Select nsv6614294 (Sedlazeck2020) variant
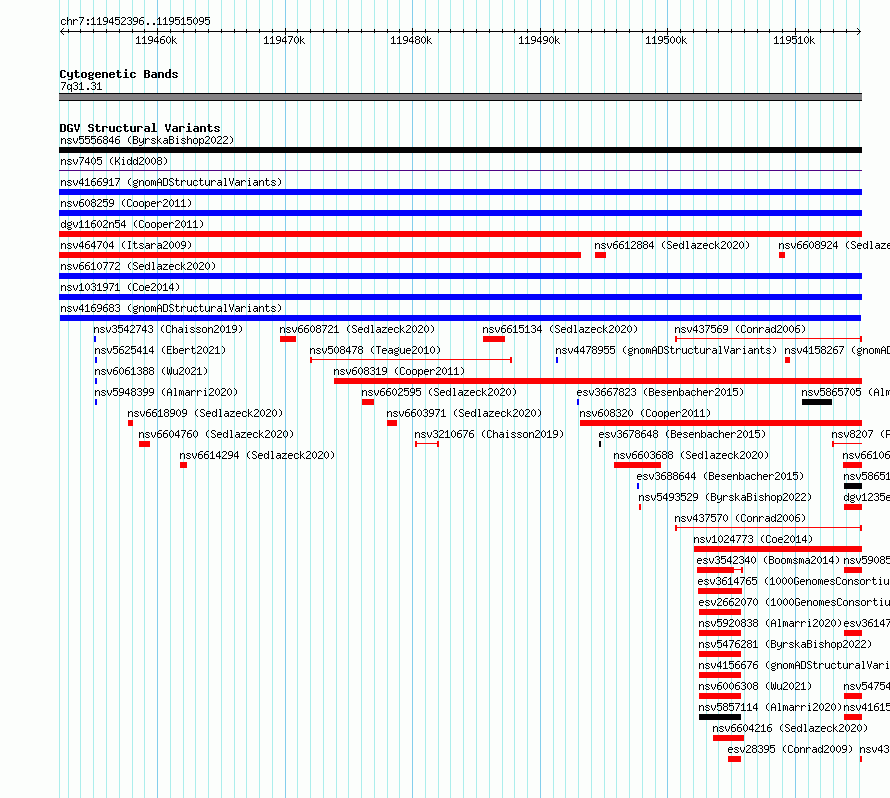This screenshot has width=890, height=798. 257,455
